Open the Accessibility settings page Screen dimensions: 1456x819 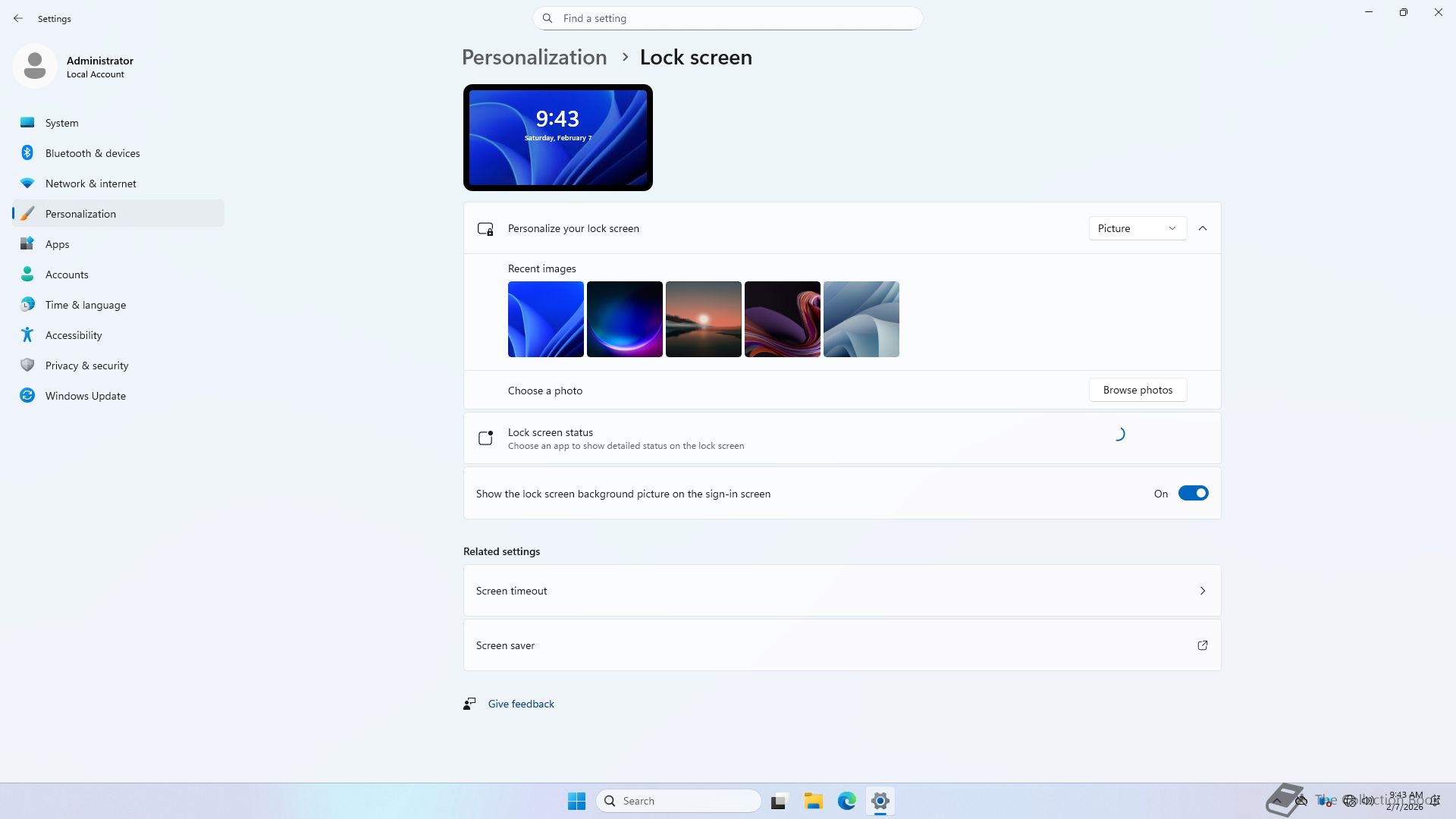pos(73,335)
